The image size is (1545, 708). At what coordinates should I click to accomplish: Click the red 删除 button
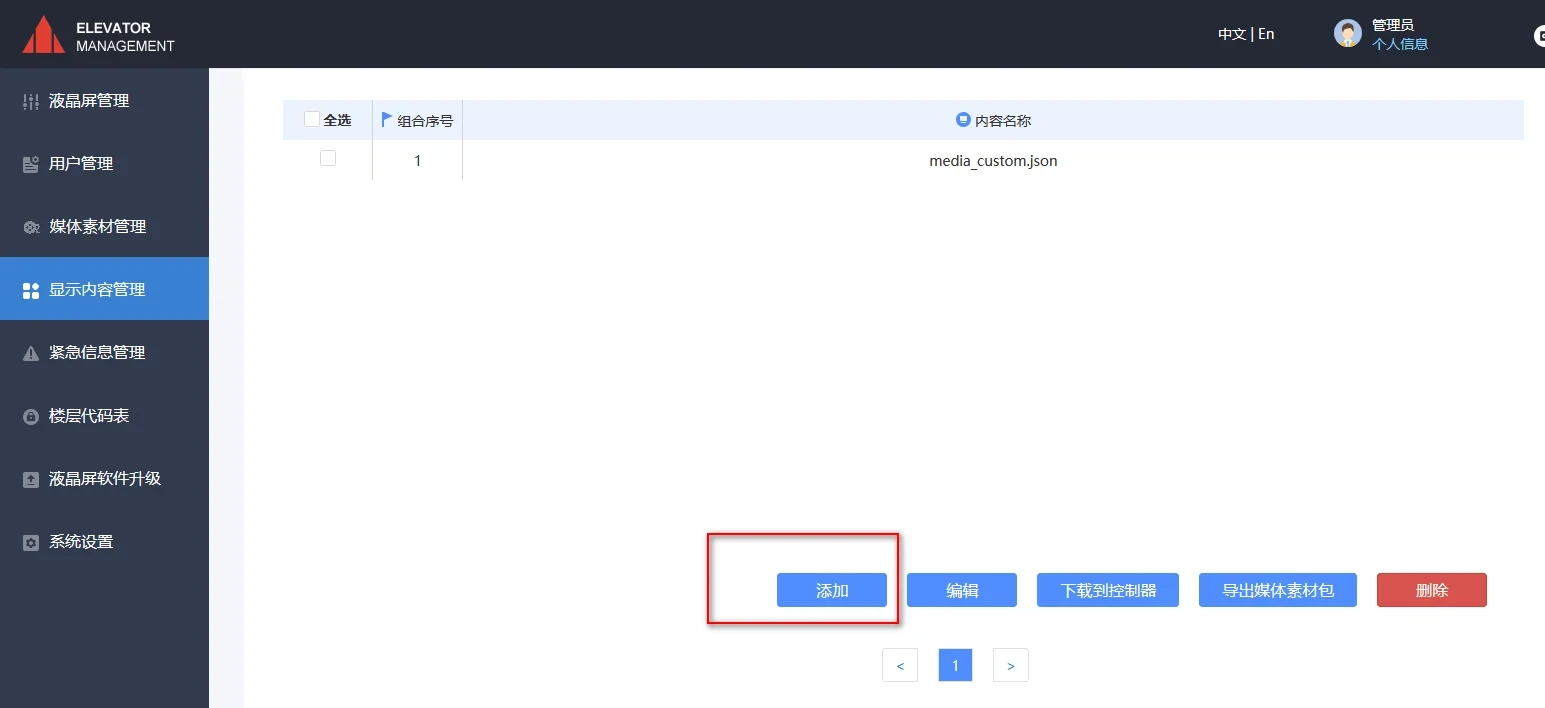(x=1432, y=590)
